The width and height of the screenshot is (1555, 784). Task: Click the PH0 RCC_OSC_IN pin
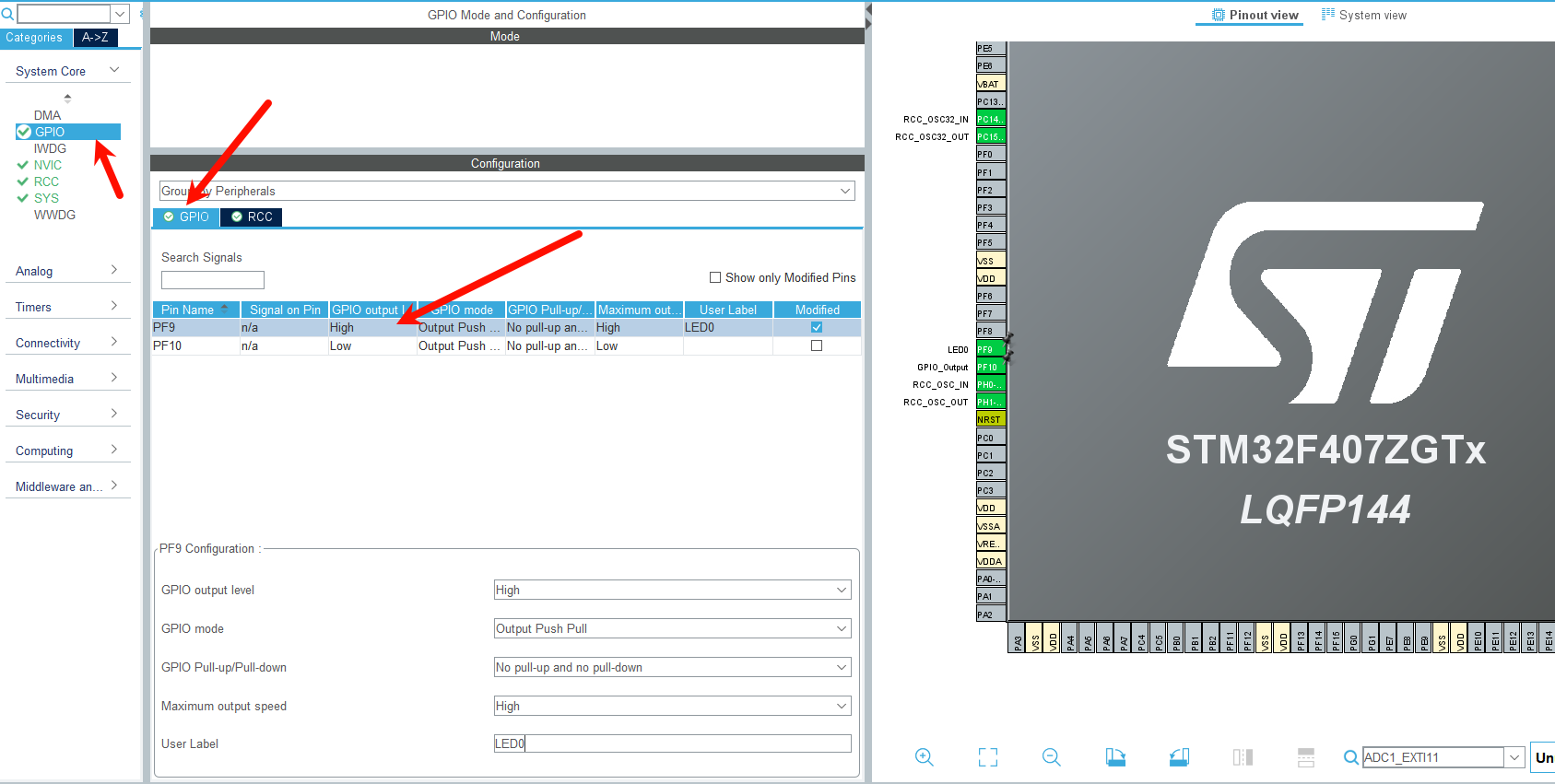click(x=990, y=384)
